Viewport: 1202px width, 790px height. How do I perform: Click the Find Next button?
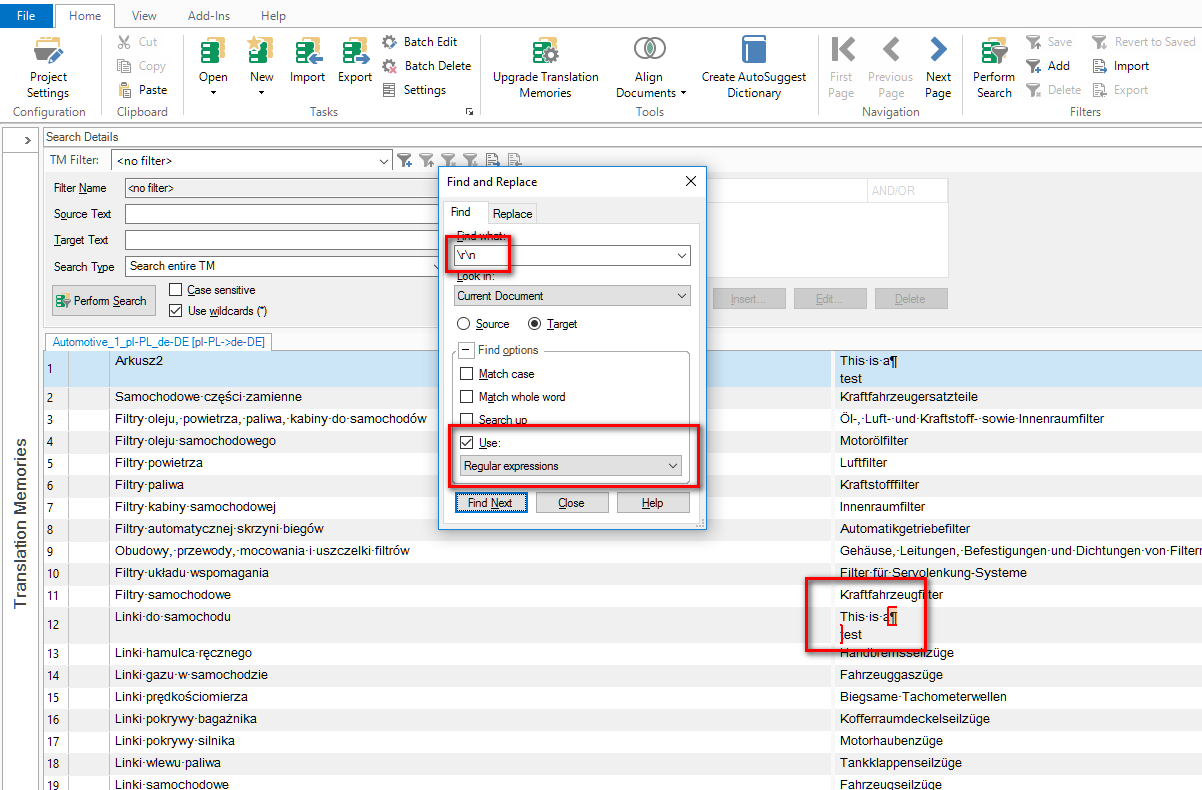pos(490,502)
